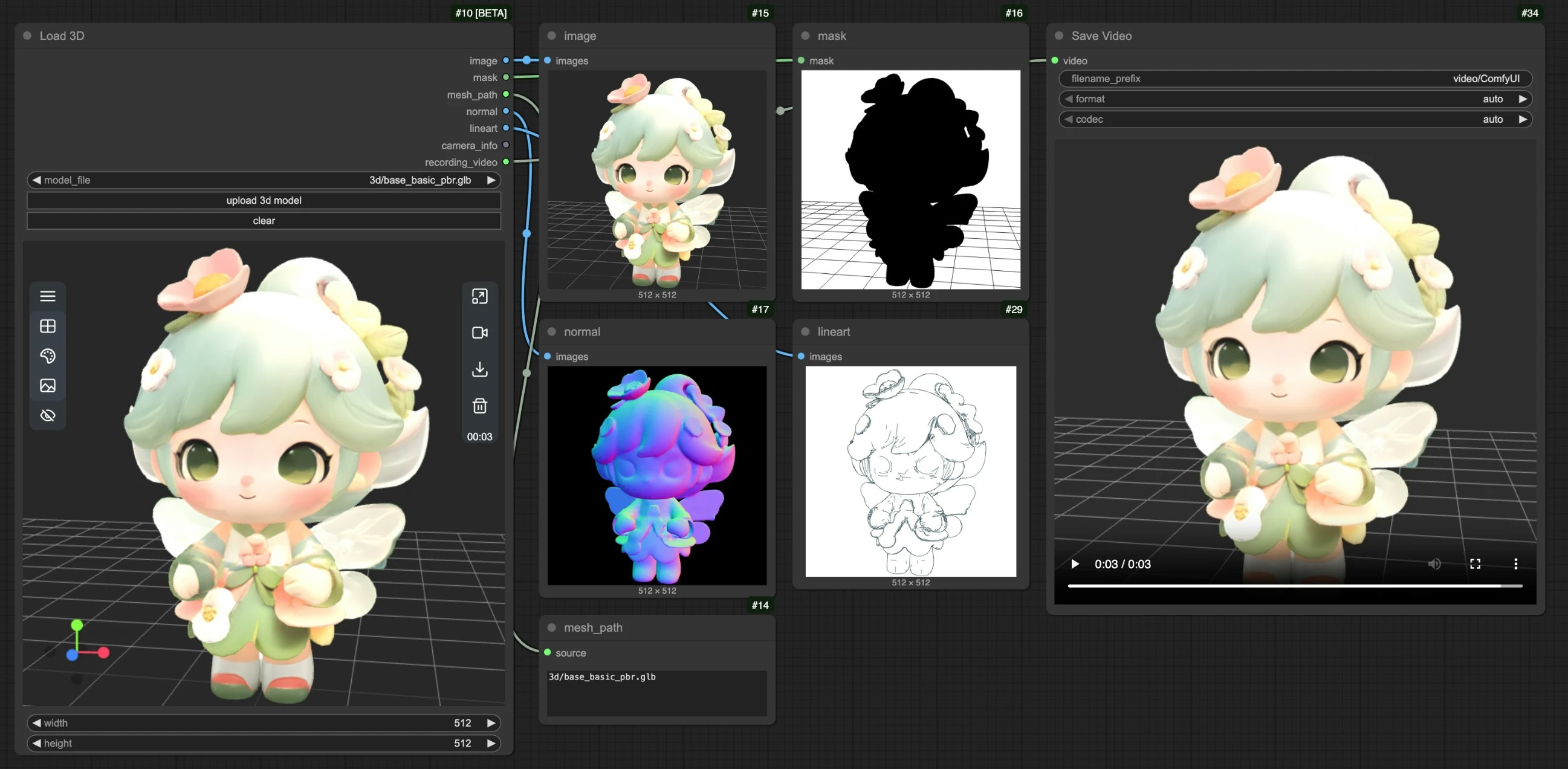Open the 3D viewer expand icon
The image size is (1568, 769).
(x=480, y=296)
